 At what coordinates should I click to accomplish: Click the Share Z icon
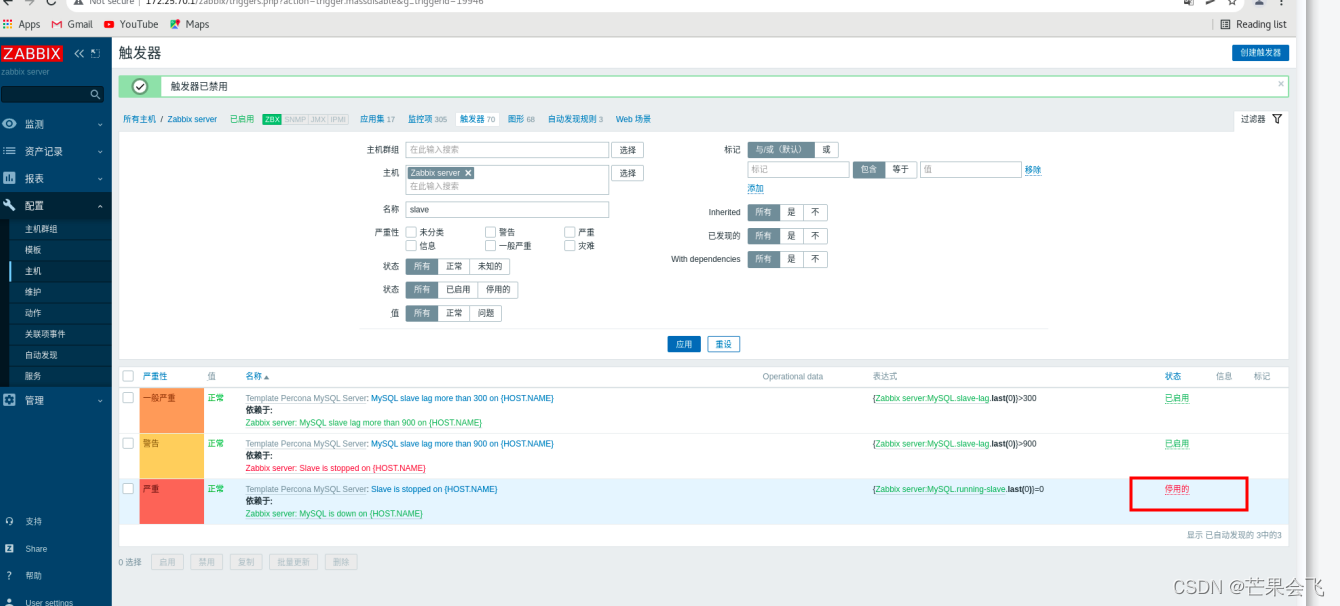click(x=9, y=548)
